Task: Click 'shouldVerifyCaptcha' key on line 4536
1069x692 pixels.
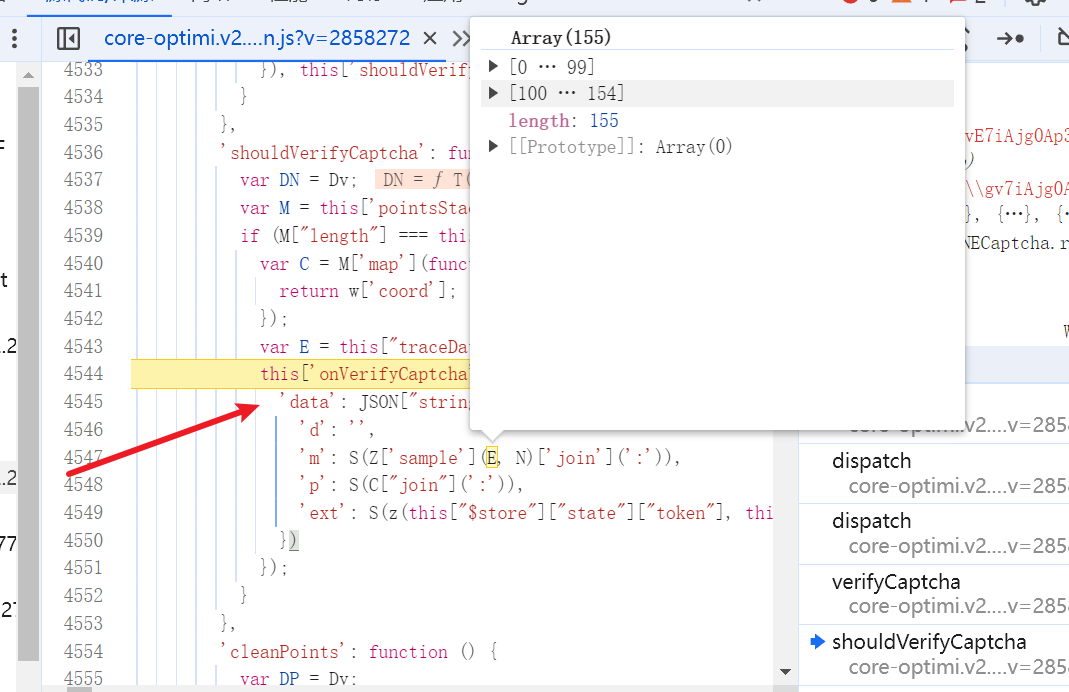Action: coord(323,152)
